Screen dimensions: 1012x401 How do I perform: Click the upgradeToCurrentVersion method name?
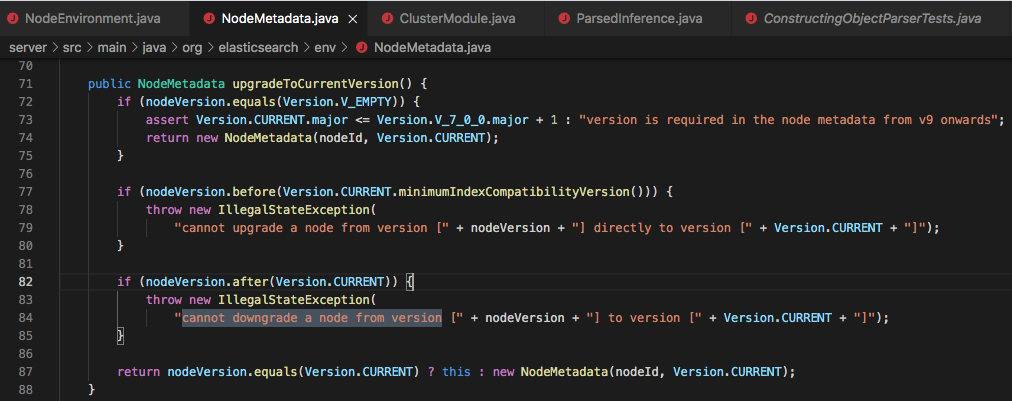click(x=316, y=84)
